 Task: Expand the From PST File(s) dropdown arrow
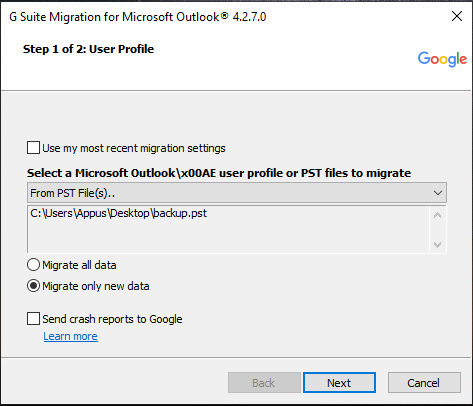(x=438, y=193)
